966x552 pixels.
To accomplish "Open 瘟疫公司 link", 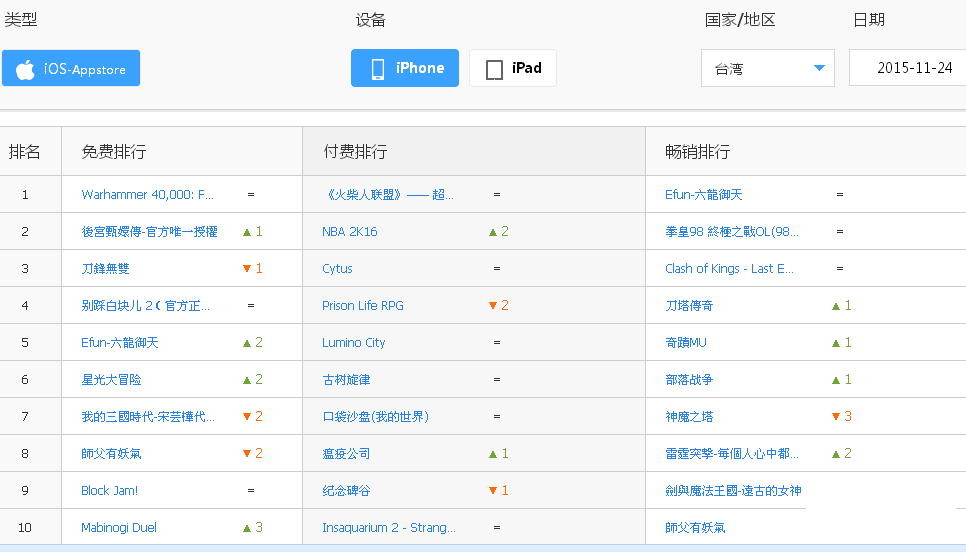I will (x=346, y=453).
